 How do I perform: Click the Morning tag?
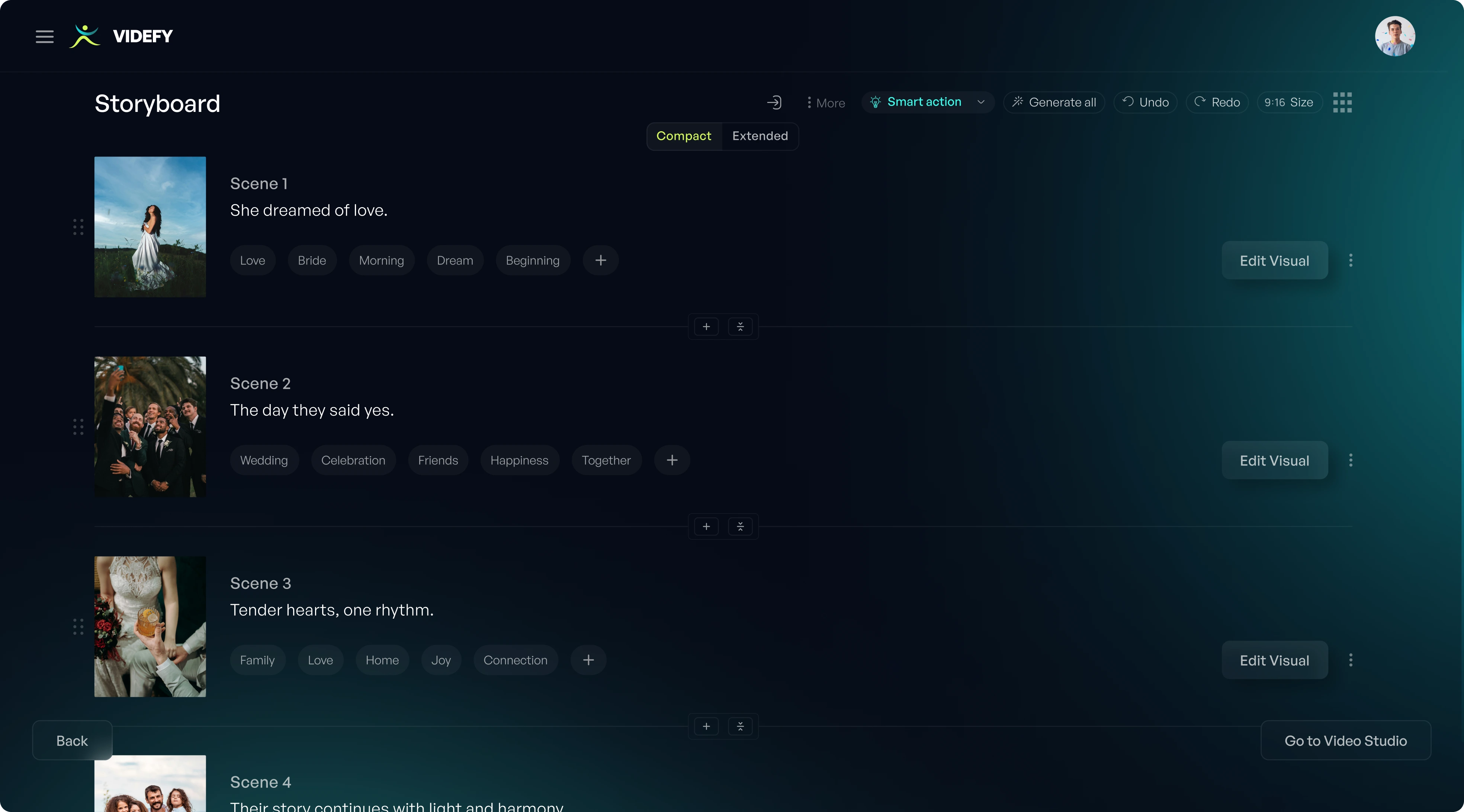[381, 260]
